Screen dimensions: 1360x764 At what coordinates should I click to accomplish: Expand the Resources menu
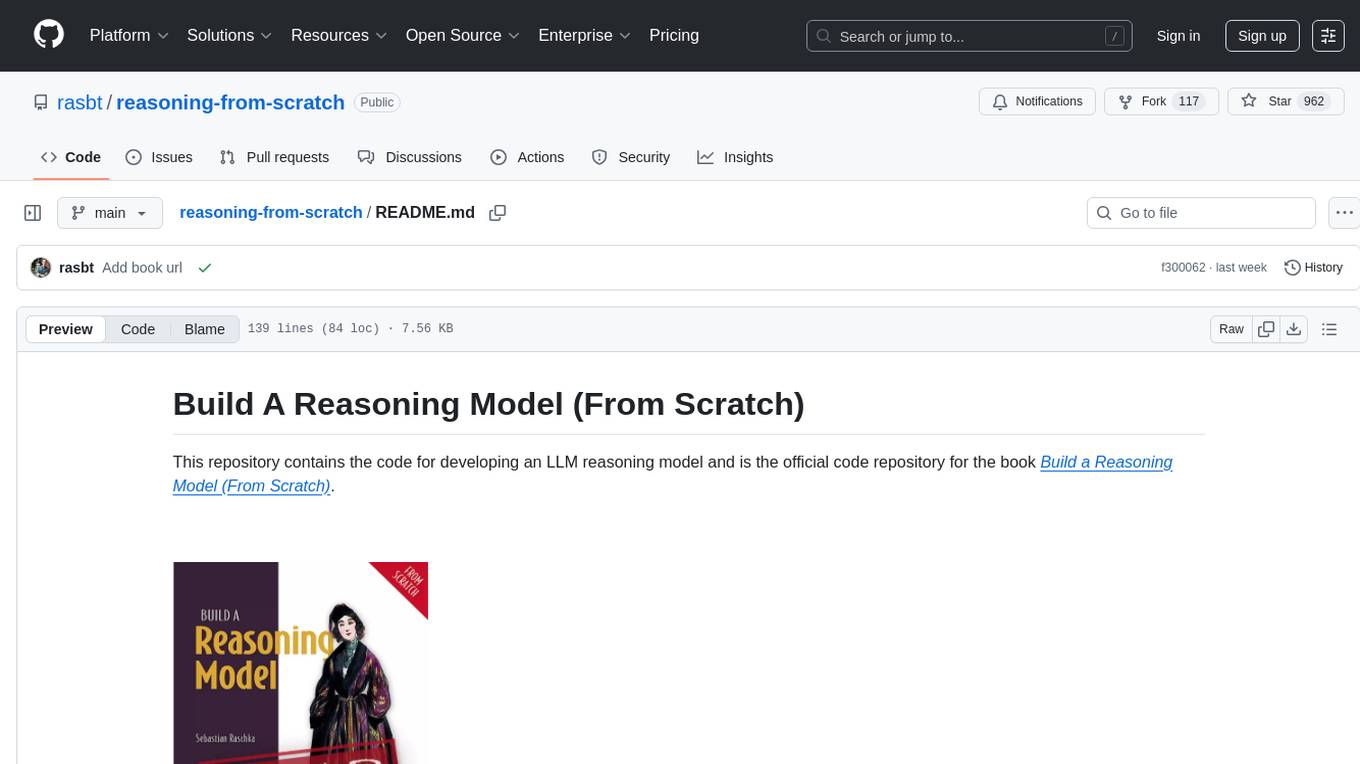pyautogui.click(x=339, y=35)
